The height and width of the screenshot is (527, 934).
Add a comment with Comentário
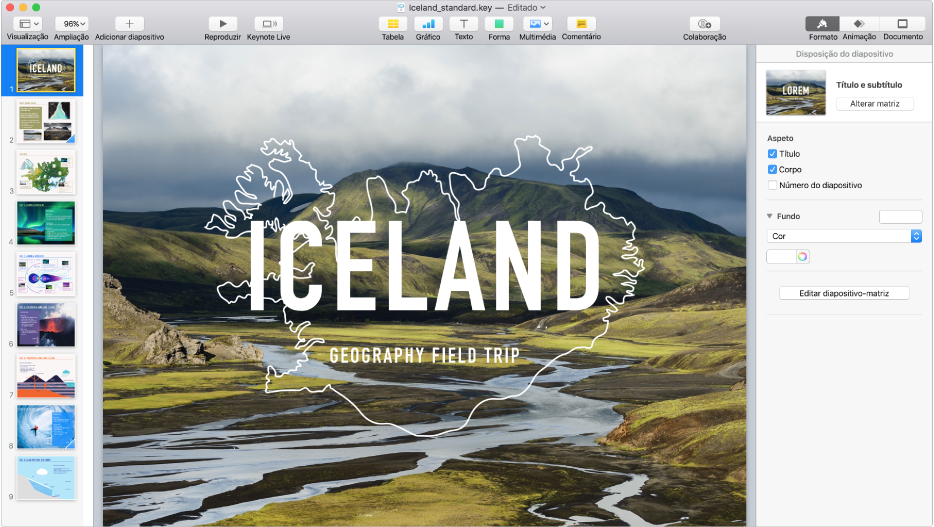(581, 24)
